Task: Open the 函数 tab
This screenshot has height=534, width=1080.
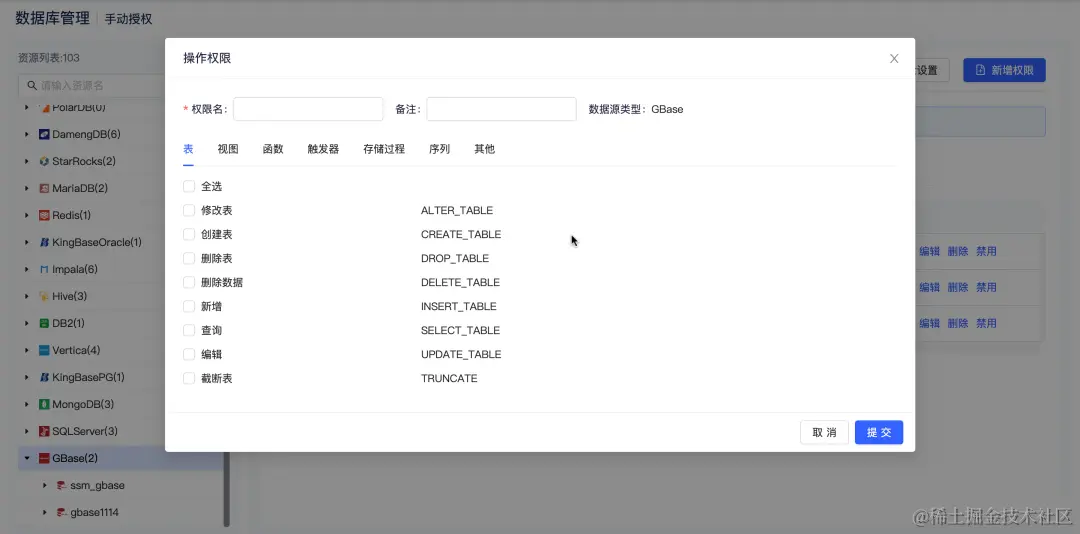Action: 273,149
